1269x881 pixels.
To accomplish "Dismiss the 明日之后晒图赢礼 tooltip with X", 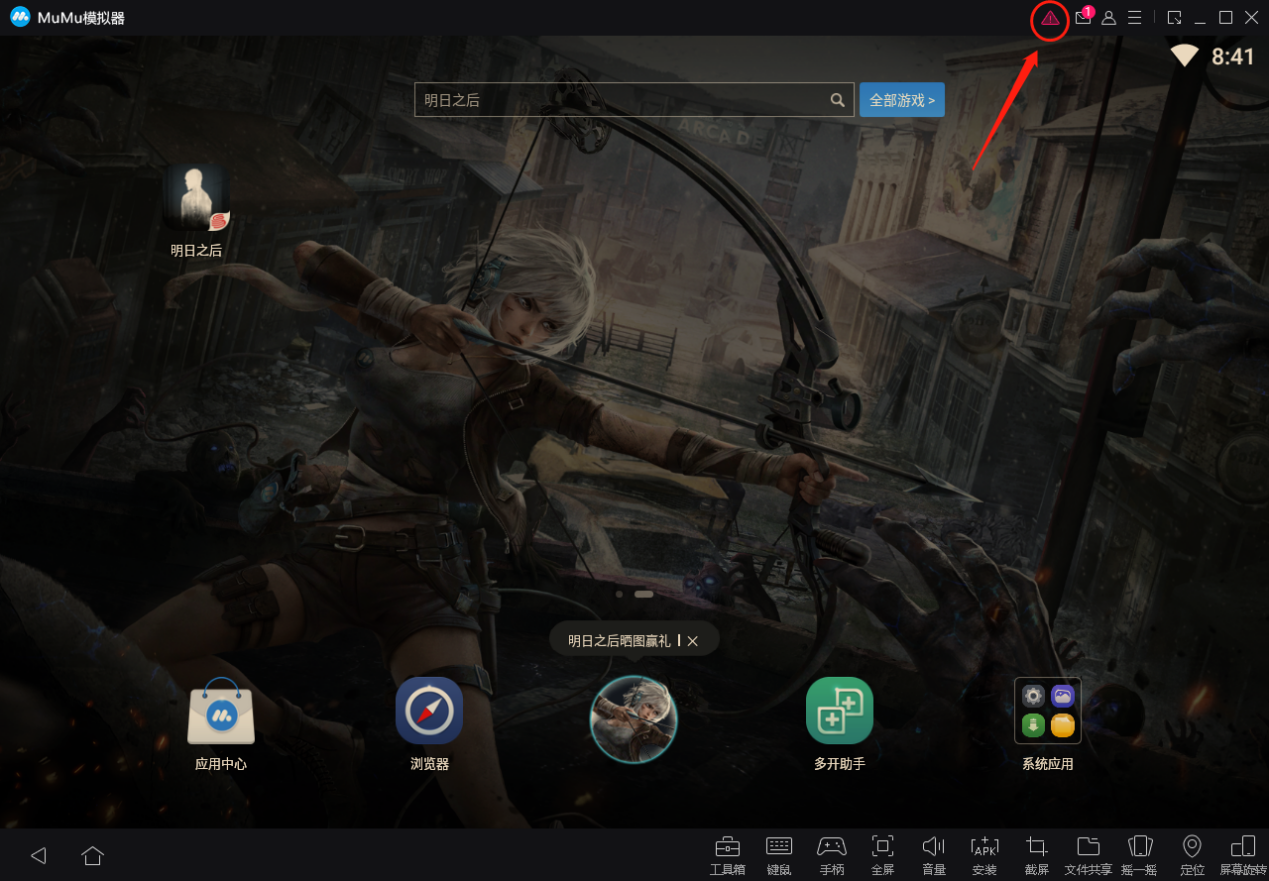I will 693,641.
